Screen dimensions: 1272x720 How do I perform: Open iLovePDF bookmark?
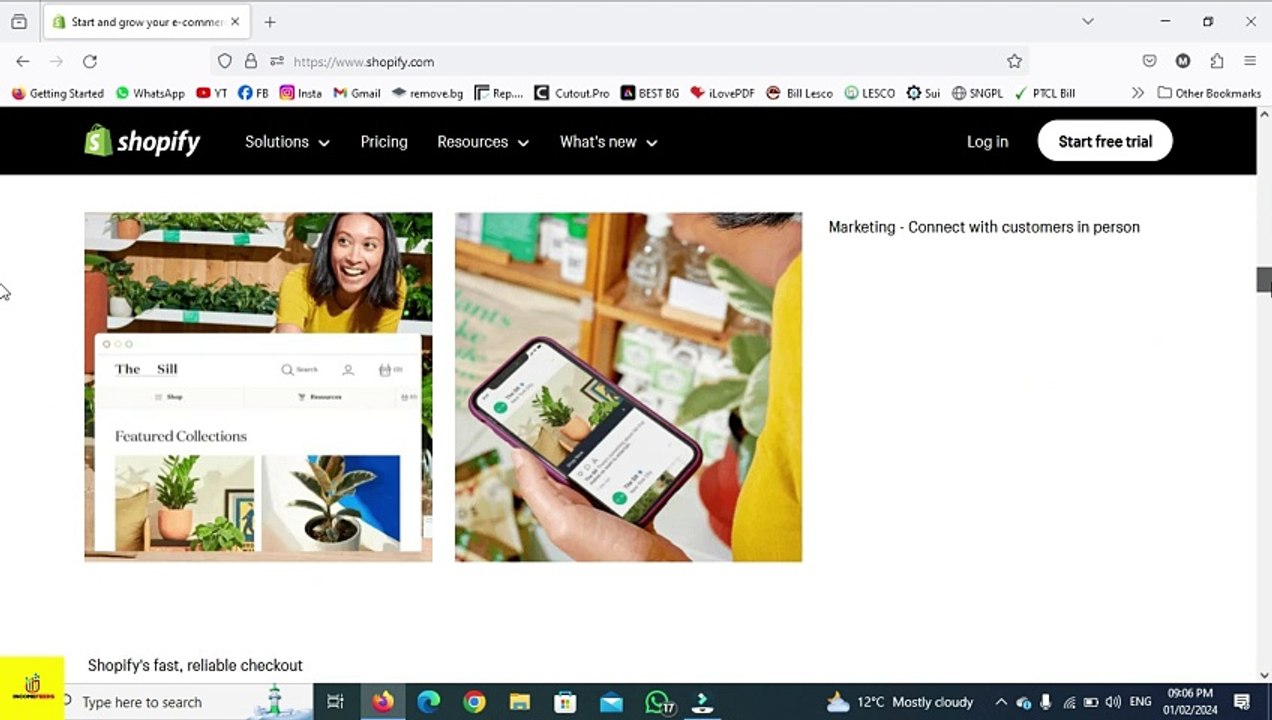[723, 93]
